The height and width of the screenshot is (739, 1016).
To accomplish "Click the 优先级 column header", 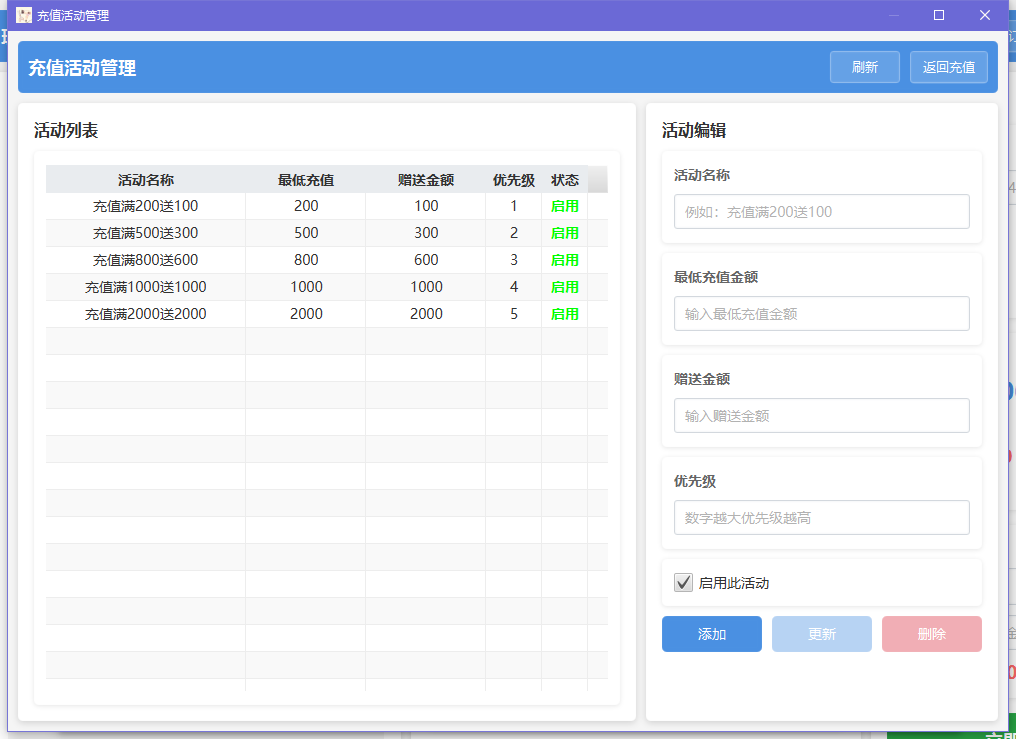I will click(513, 180).
